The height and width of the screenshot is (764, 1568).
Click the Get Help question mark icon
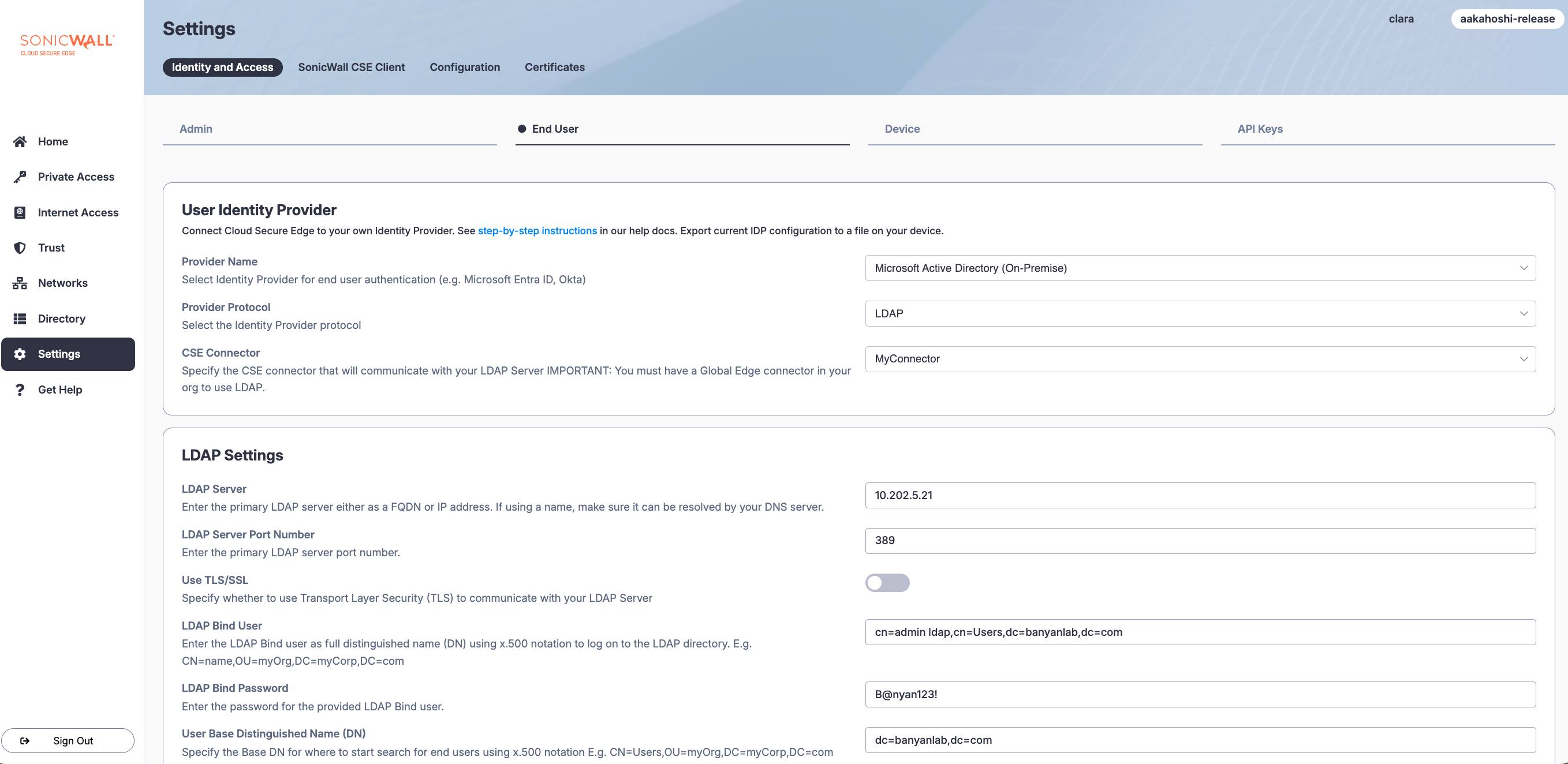(x=20, y=390)
